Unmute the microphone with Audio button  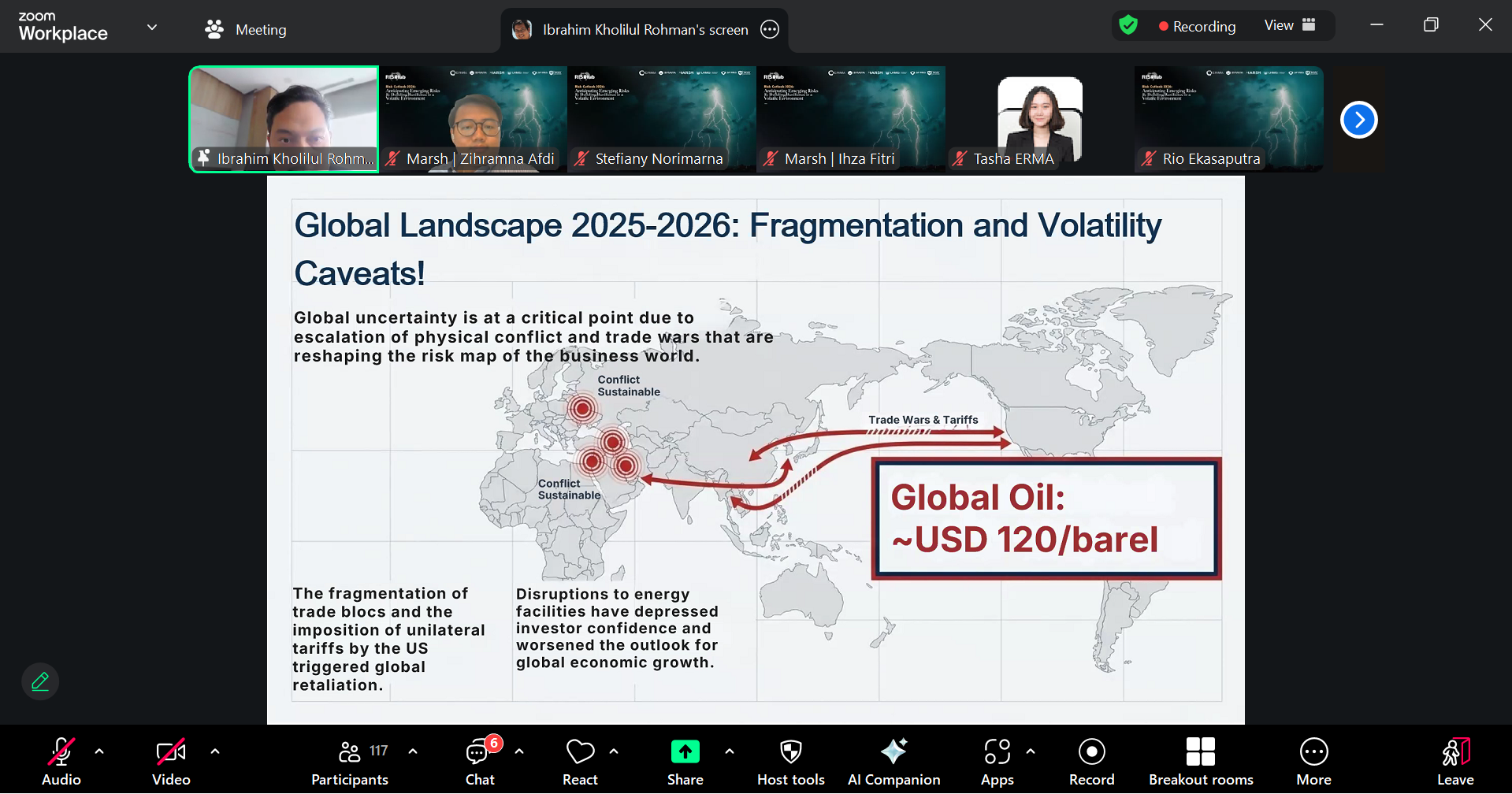61,761
